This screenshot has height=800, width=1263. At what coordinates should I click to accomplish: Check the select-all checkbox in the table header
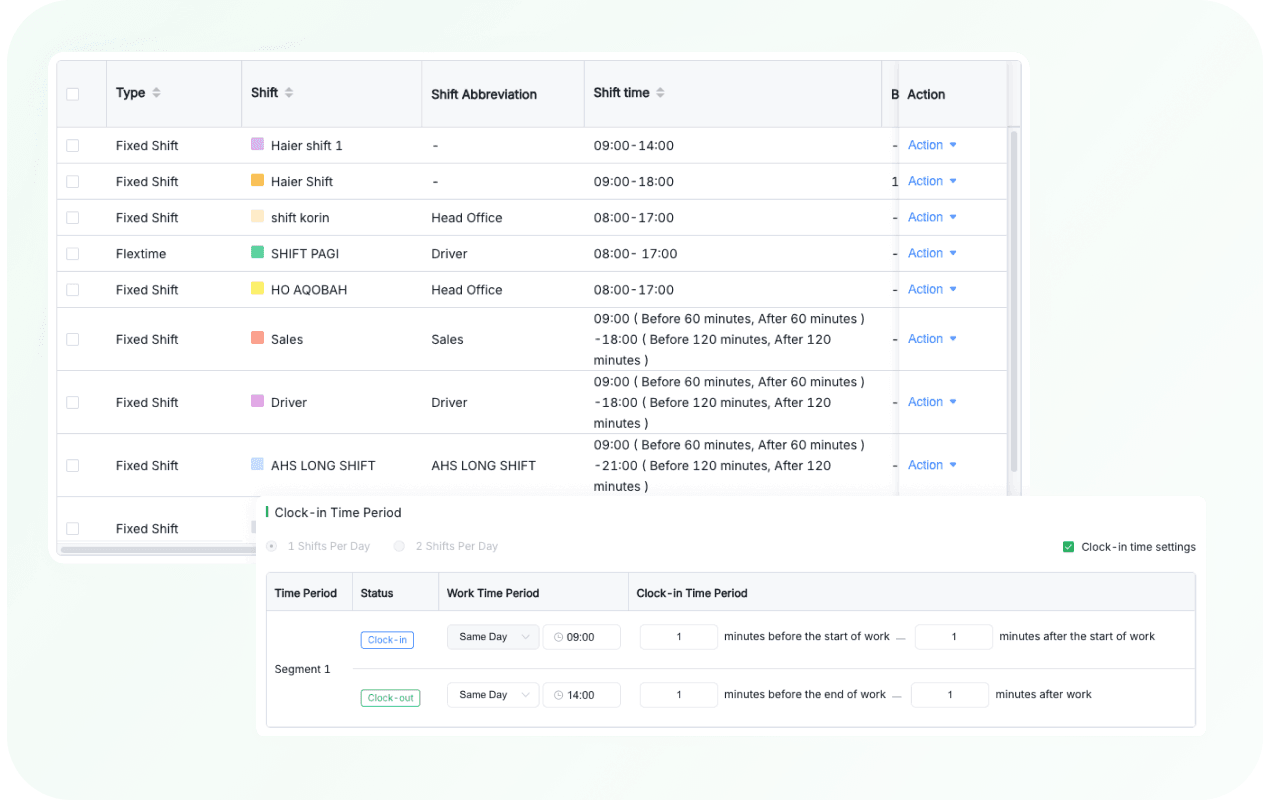coord(72,92)
